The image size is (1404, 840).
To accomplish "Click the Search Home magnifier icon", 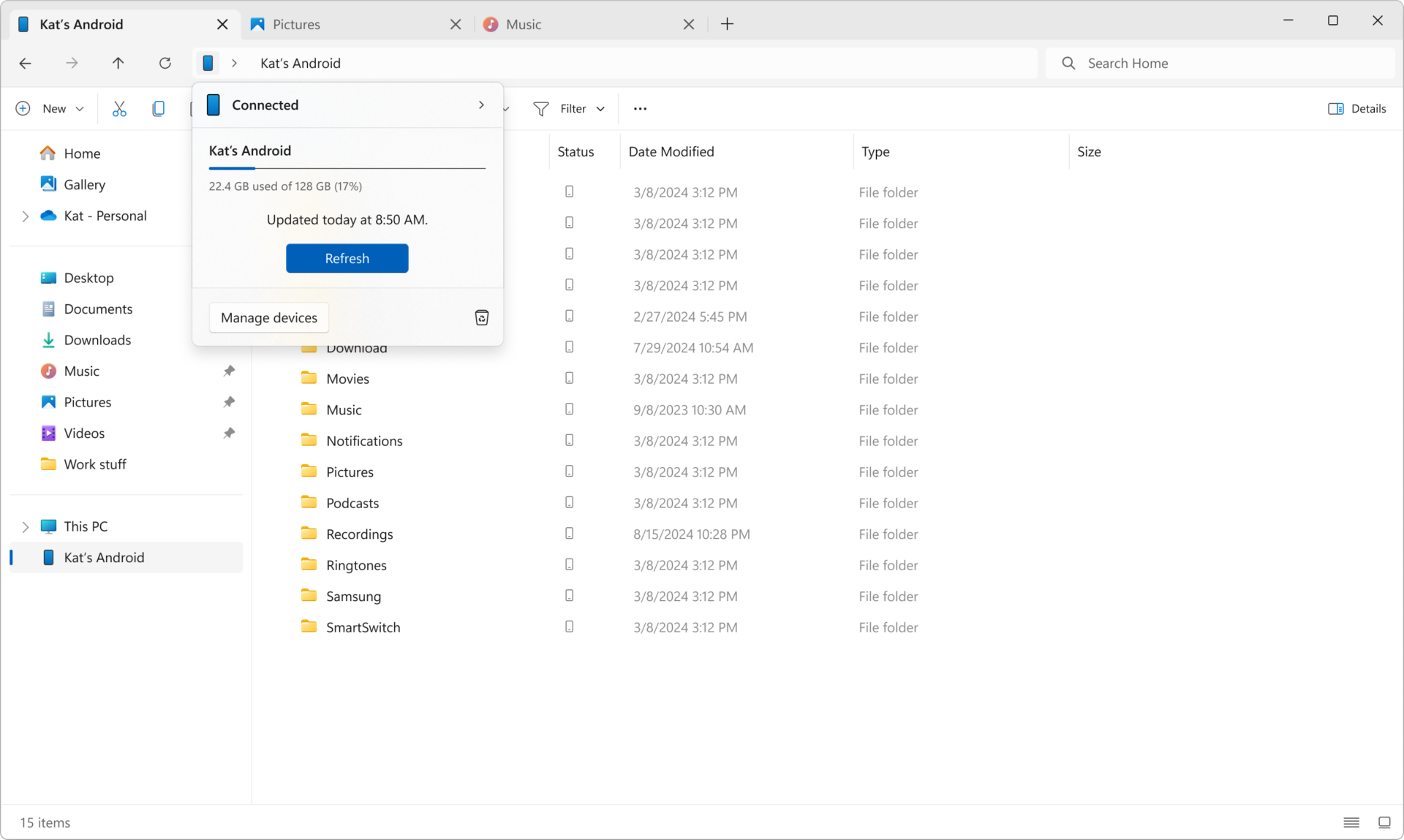I will pos(1068,63).
